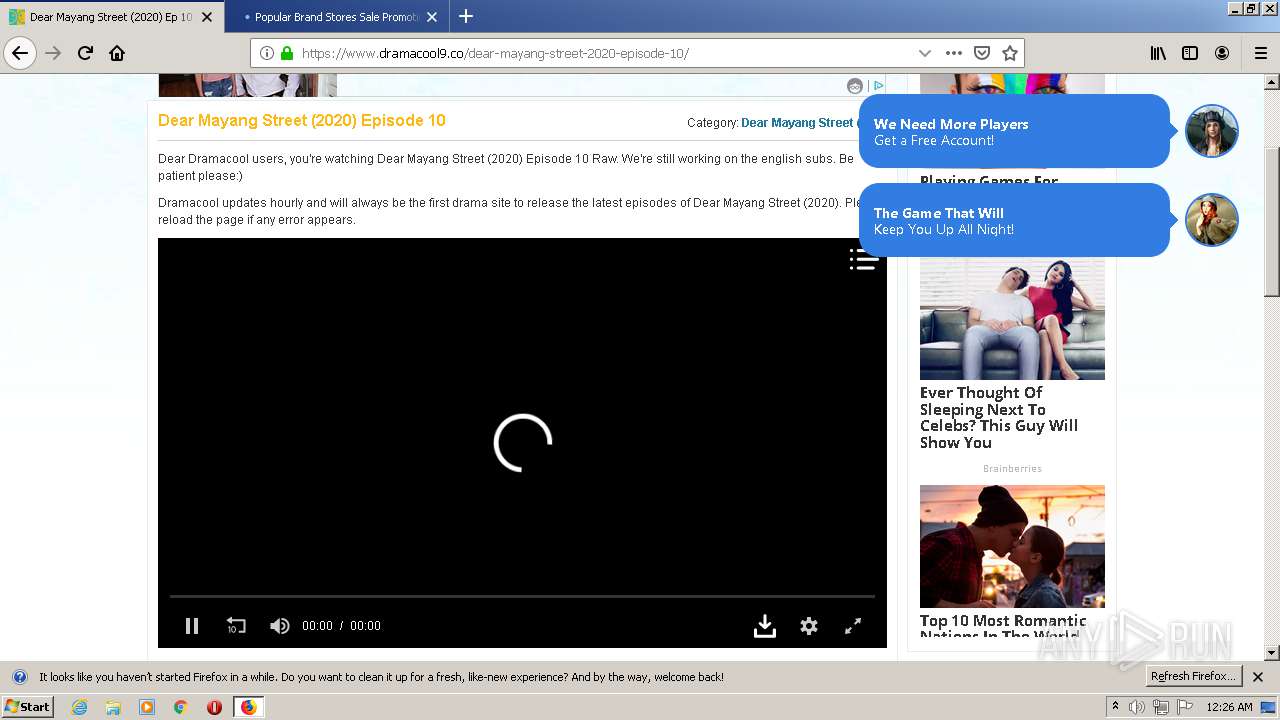Click the Refresh Firefox button
The width and height of the screenshot is (1280, 720).
point(1193,677)
